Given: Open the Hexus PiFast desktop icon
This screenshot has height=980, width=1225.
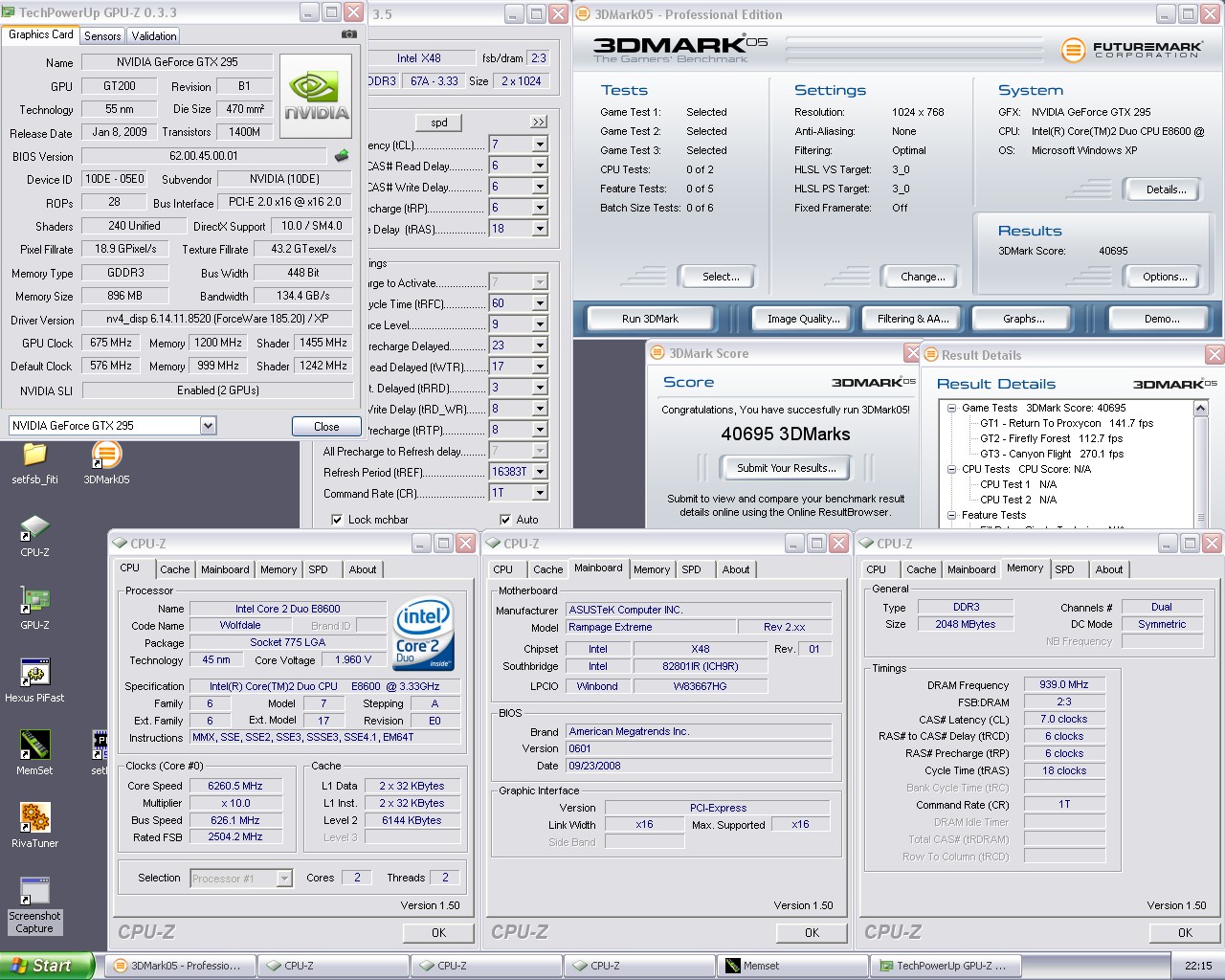Looking at the screenshot, I should tap(34, 674).
